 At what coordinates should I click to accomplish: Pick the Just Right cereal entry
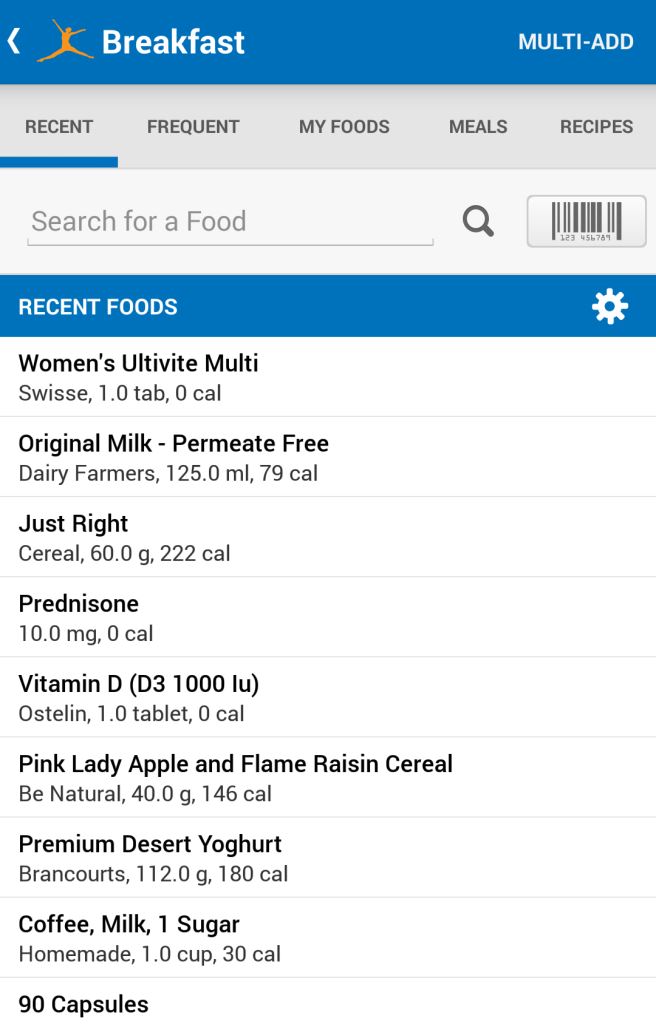pos(328,537)
